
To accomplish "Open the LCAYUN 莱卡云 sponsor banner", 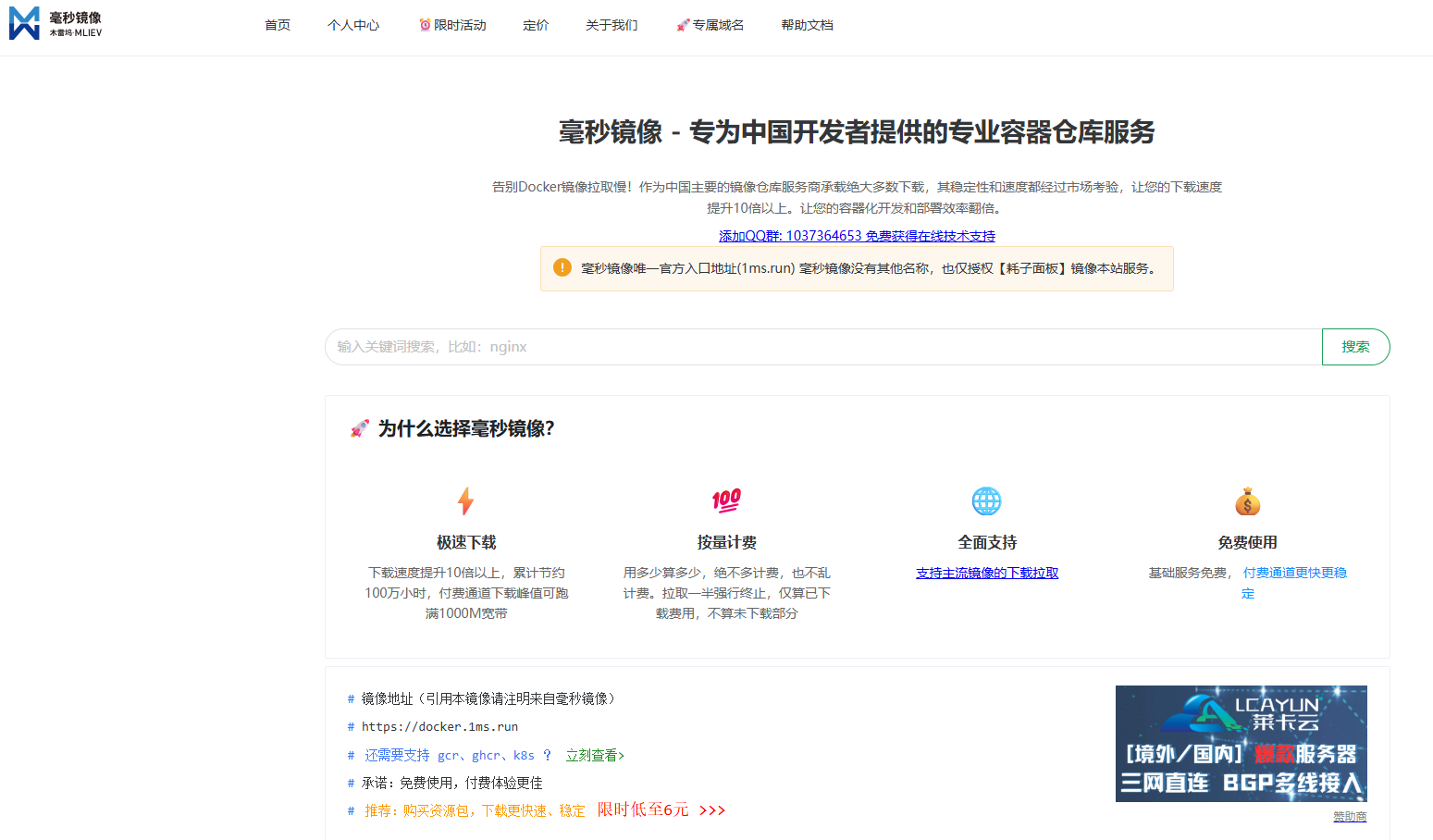I will click(1241, 743).
